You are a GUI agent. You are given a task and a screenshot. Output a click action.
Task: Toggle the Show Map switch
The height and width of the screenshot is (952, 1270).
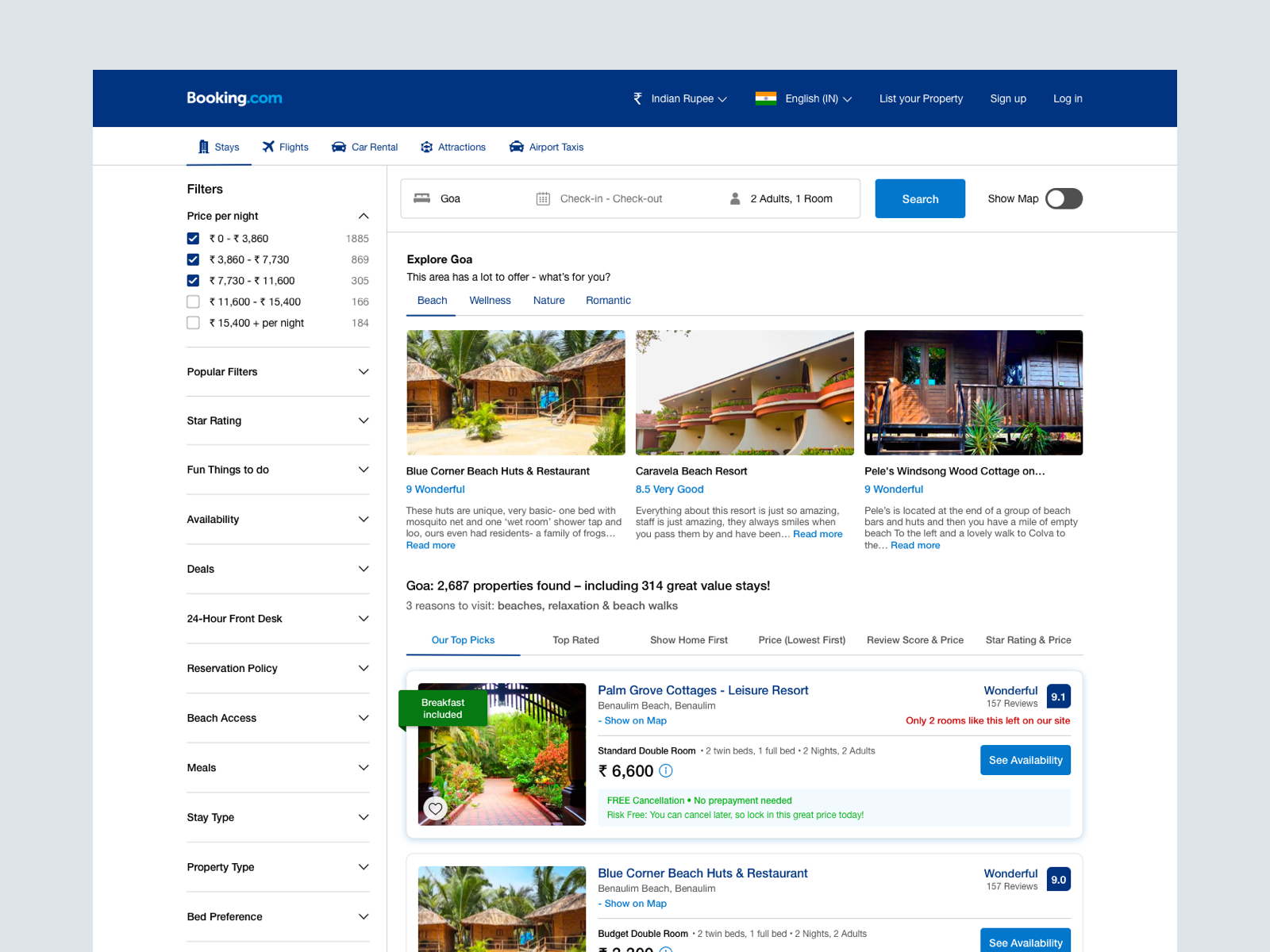click(1064, 198)
